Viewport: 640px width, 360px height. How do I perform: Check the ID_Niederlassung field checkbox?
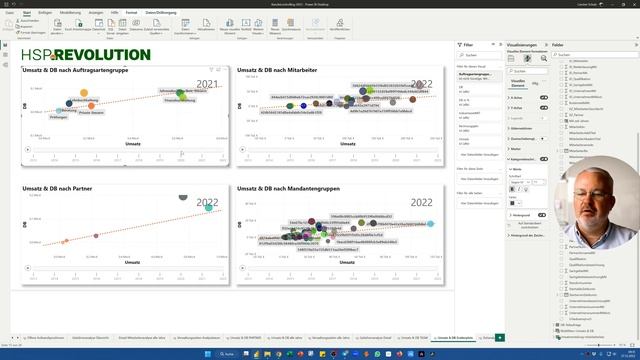(561, 67)
